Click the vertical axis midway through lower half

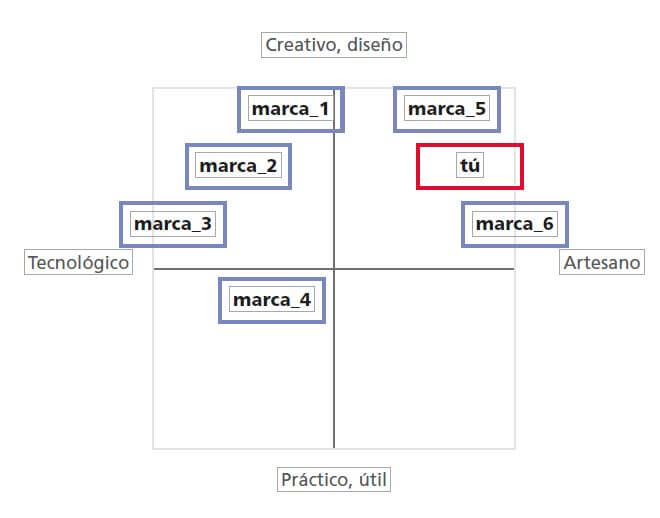pos(334,358)
